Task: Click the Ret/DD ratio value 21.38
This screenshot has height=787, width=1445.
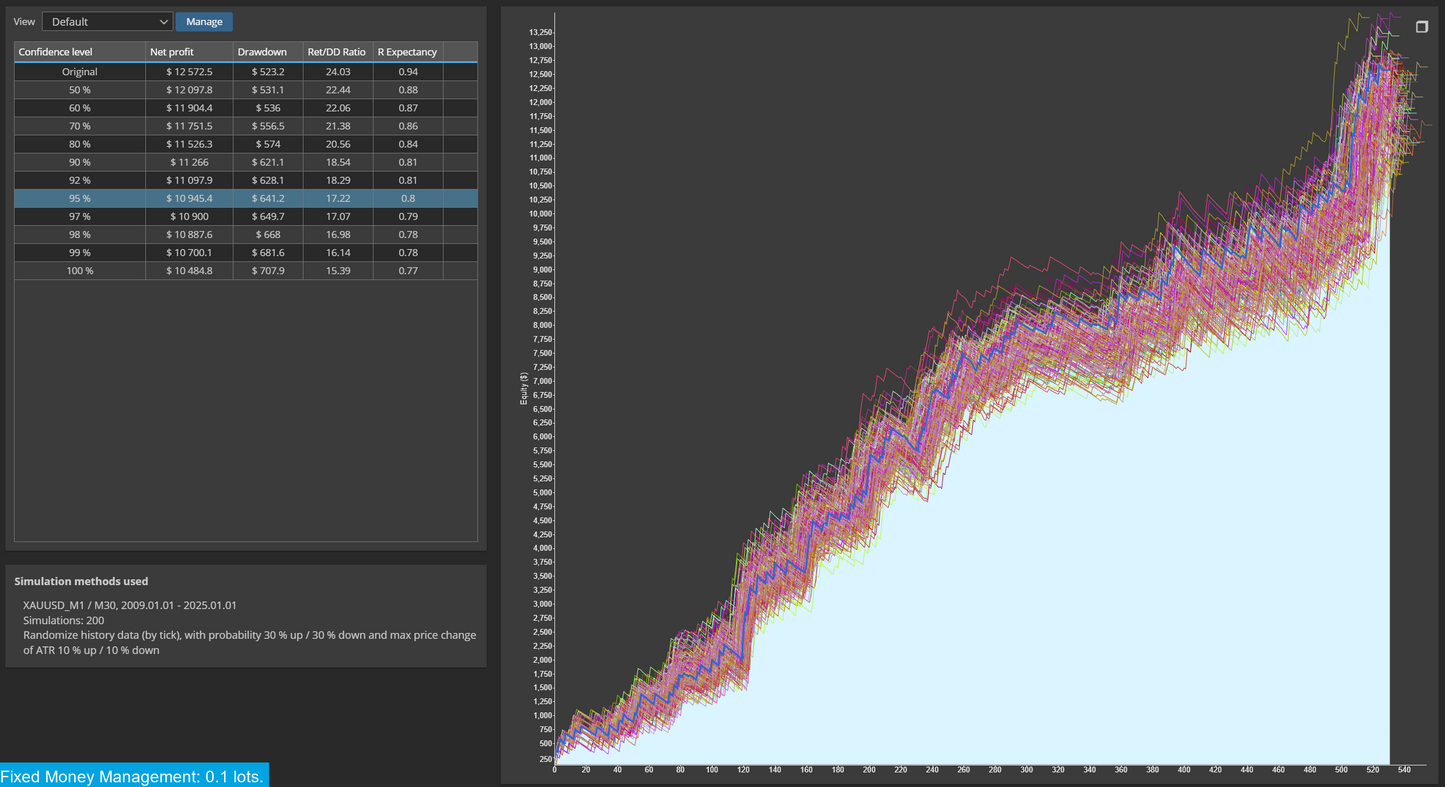Action: click(x=338, y=126)
